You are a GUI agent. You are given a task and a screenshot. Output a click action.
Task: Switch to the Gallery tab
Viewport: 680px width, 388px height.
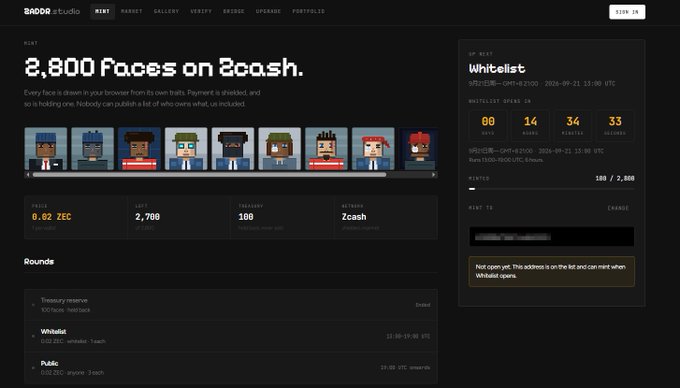click(x=167, y=12)
